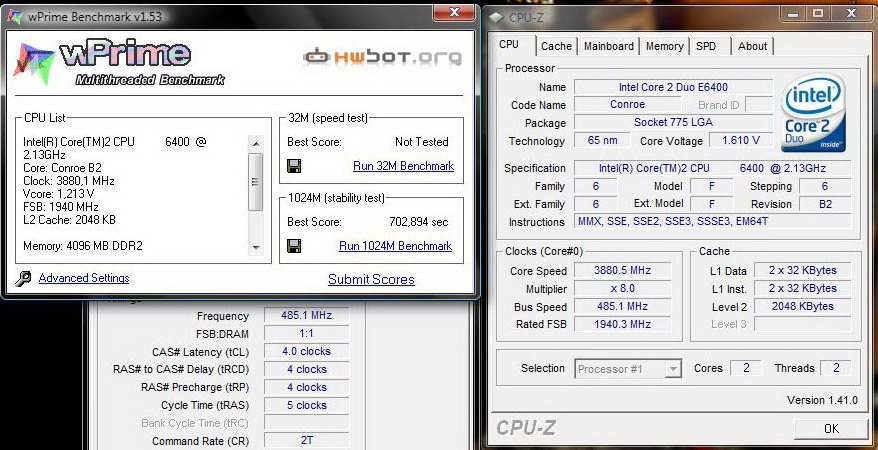Click the Core Voltage value 1.610 V

tap(741, 140)
